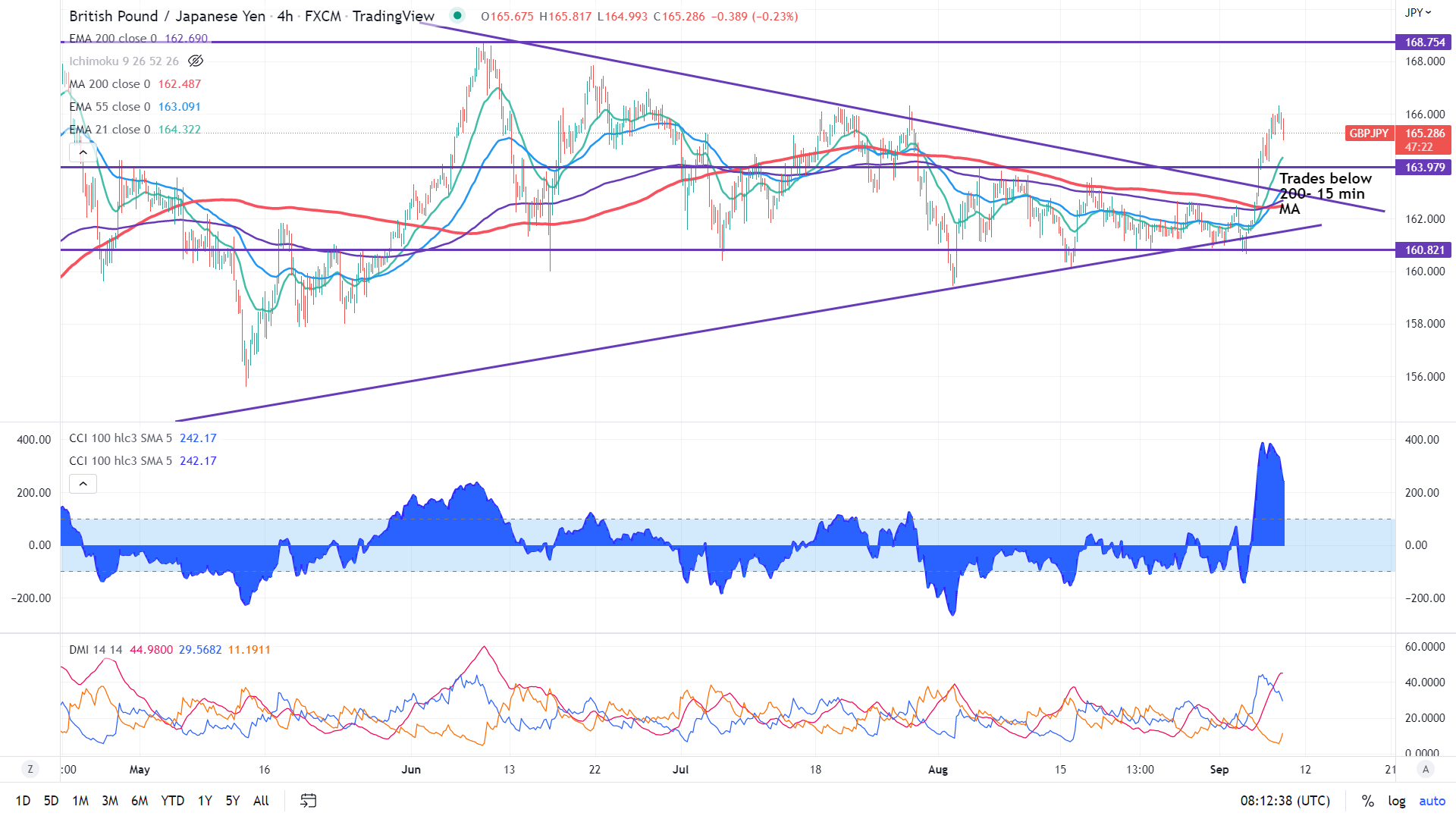Click the timezone Z icon
The height and width of the screenshot is (819, 1456).
click(x=30, y=769)
